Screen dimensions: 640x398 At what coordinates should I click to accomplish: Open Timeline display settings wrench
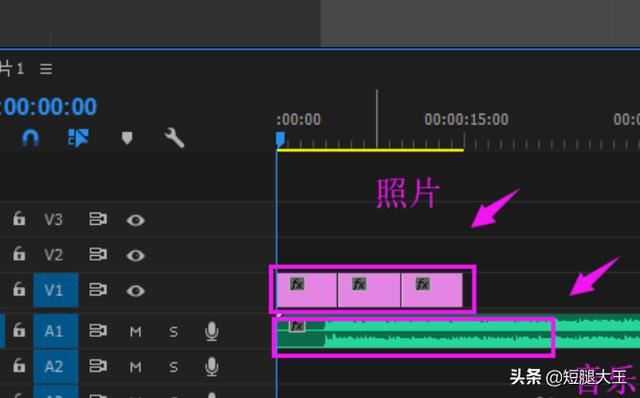[174, 138]
